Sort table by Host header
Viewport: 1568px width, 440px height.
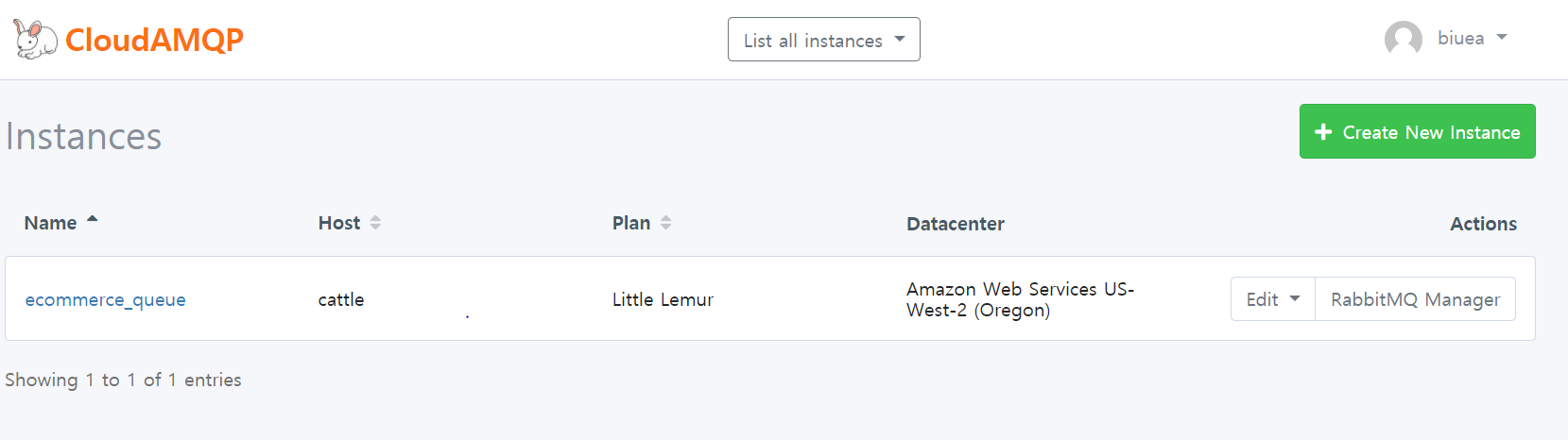[x=339, y=223]
